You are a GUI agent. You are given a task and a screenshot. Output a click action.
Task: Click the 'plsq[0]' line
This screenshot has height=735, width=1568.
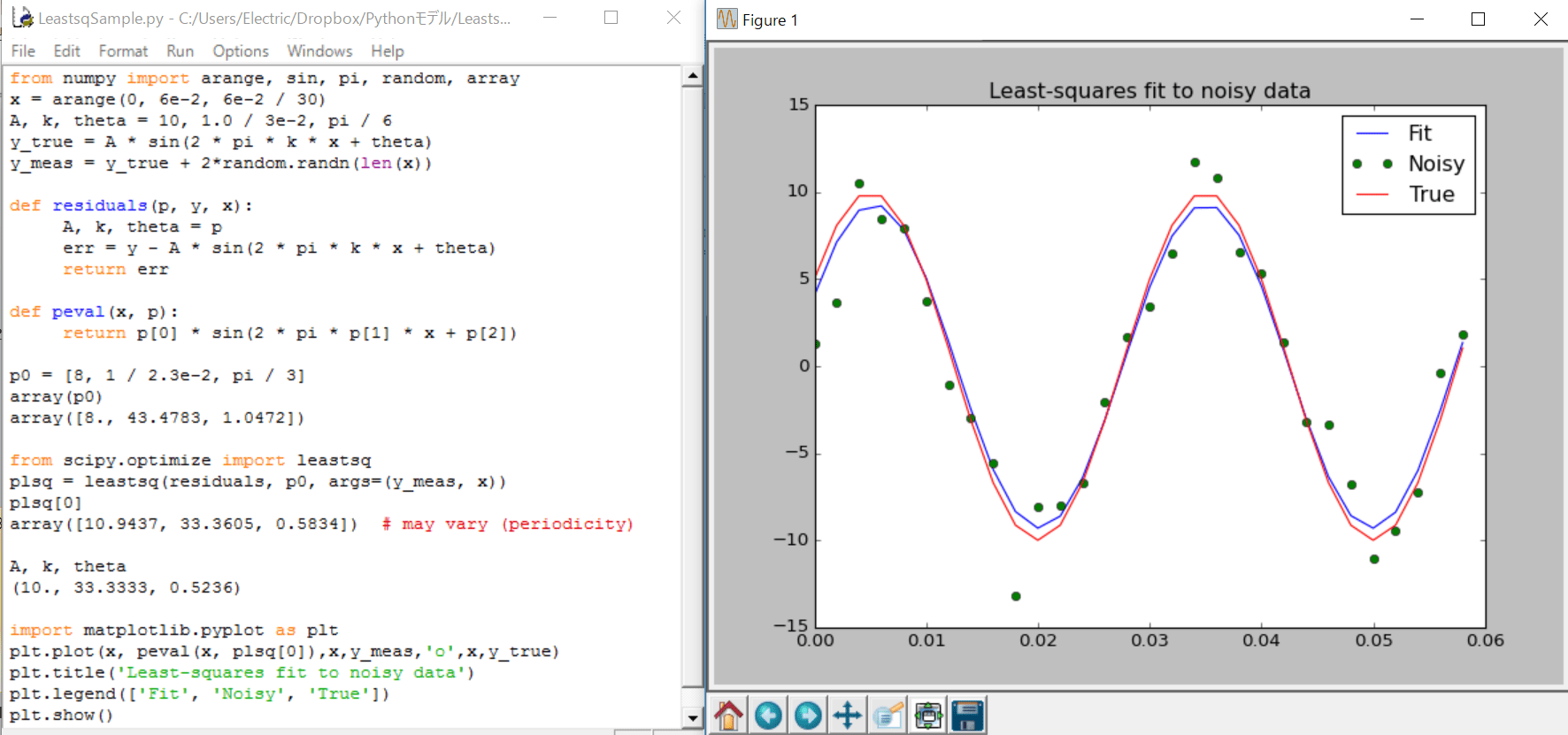45,503
